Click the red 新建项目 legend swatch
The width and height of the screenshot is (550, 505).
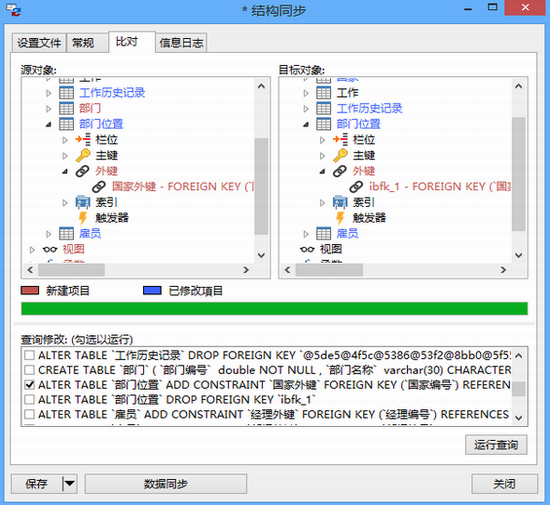[30, 290]
